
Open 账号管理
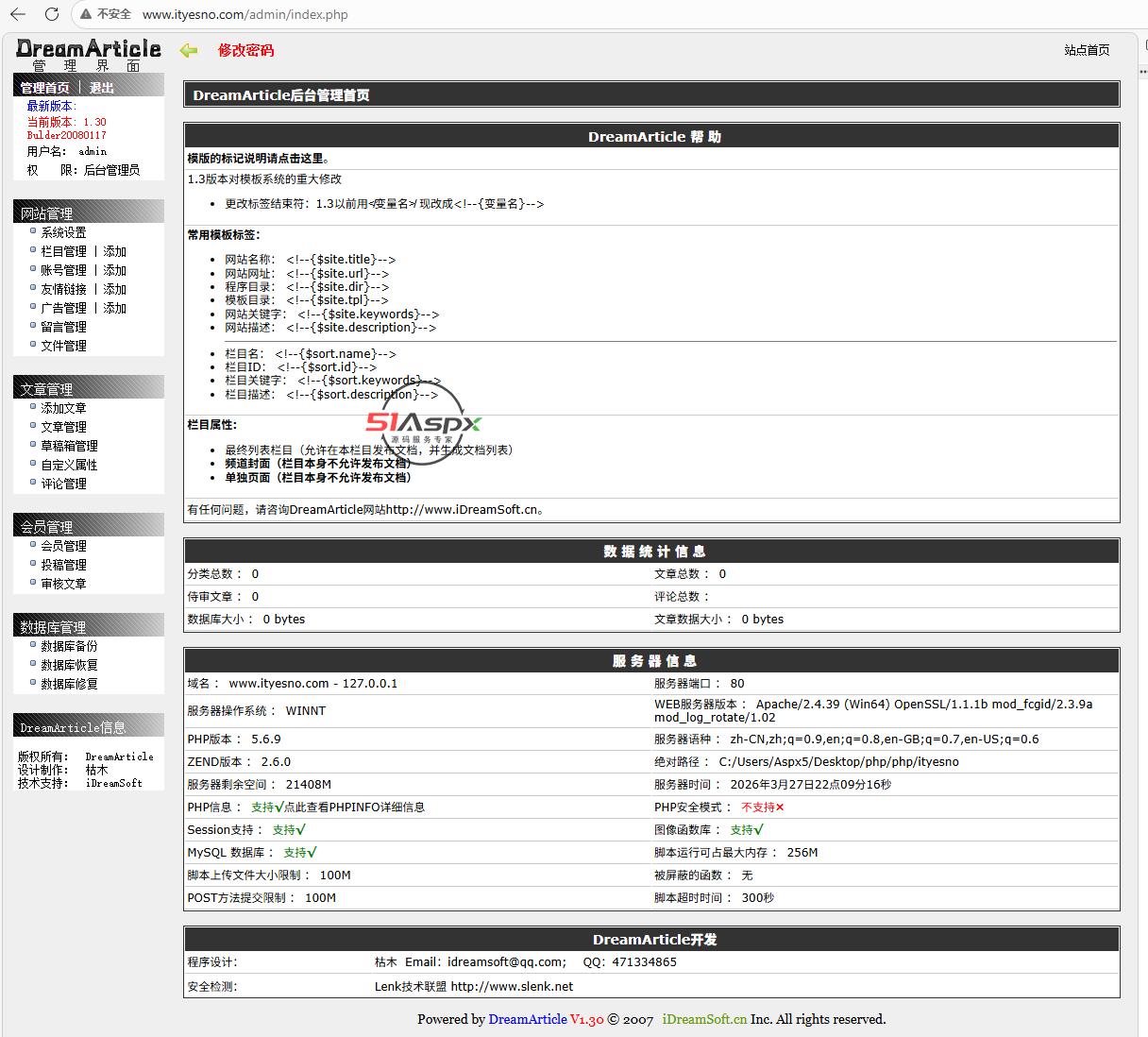[63, 270]
